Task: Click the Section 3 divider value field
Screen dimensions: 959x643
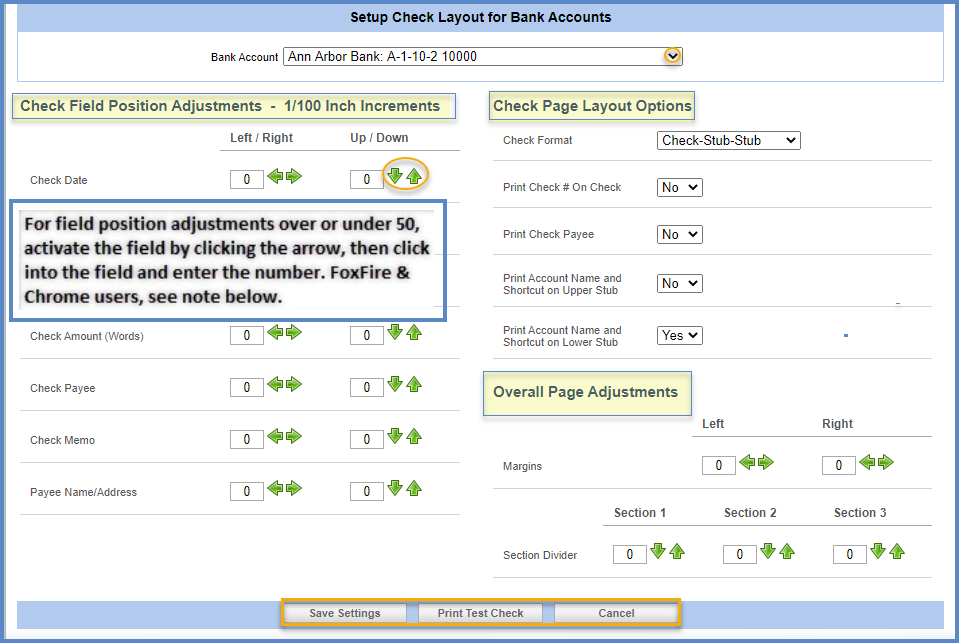Action: [x=849, y=553]
